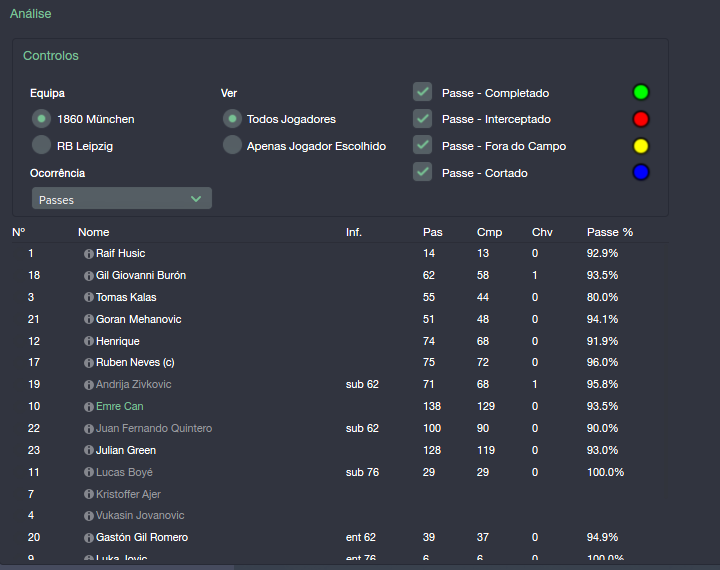Sort table by Nome column header
Viewport: 720px width, 570px height.
(x=94, y=232)
